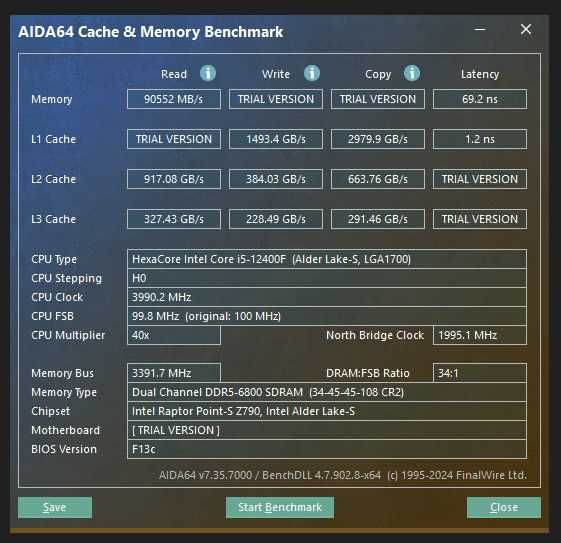This screenshot has height=543, width=561.
Task: Click the Read column header text
Action: 174,74
